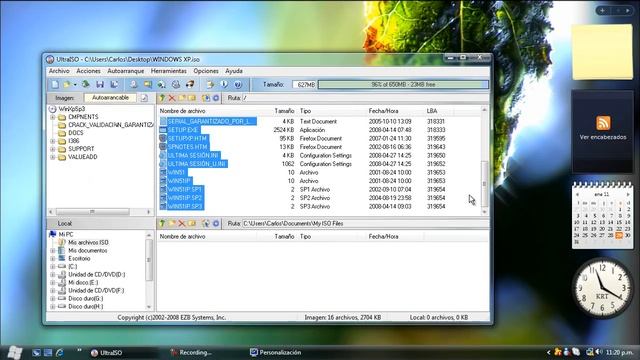Screen dimensions: 640x360
Task: Click the Save floppy disk icon
Action: click(100, 84)
